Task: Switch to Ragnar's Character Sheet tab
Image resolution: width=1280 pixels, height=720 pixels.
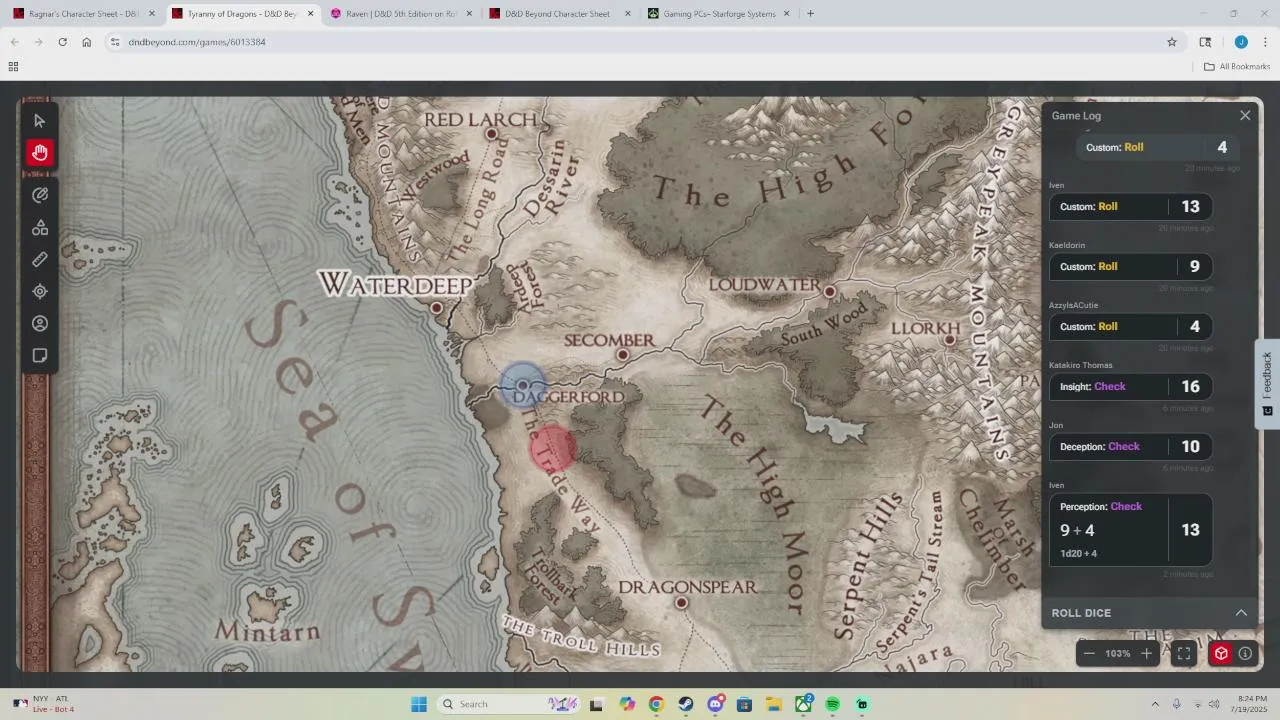Action: 84,14
